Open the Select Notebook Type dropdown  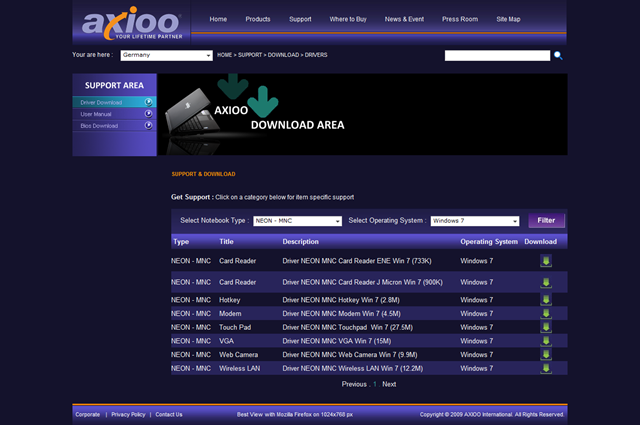point(298,221)
